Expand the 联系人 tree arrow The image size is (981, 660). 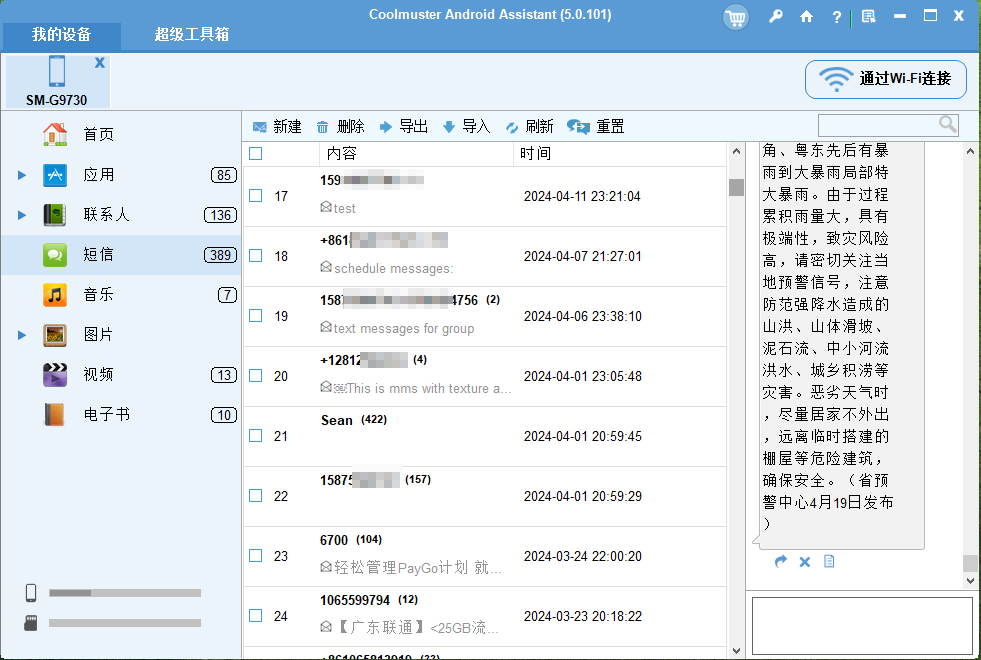(x=22, y=215)
